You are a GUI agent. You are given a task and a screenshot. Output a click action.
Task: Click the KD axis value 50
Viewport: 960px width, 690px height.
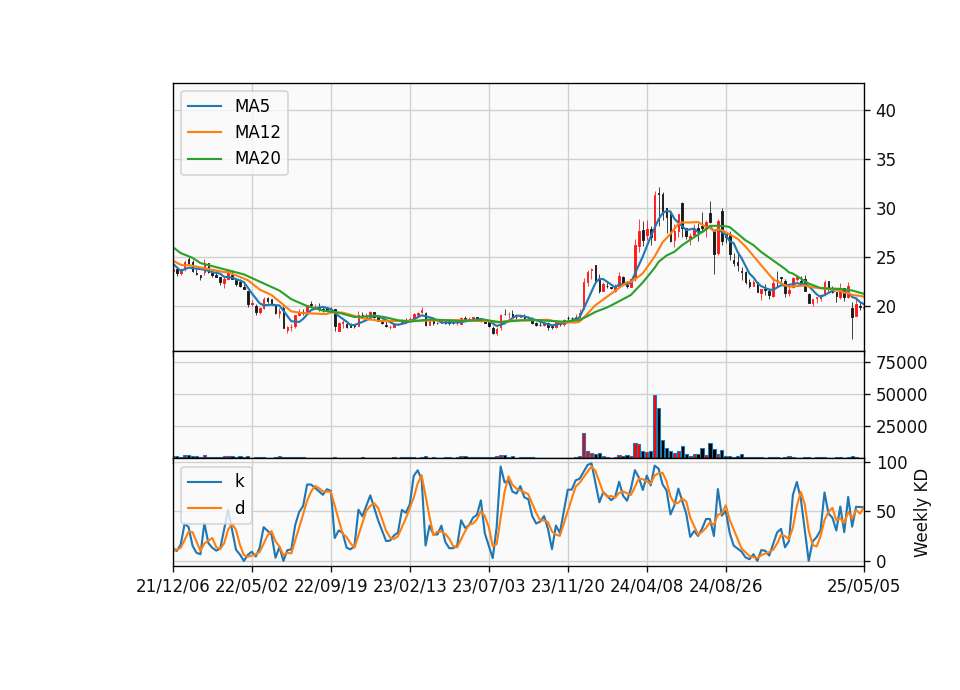pyautogui.click(x=886, y=512)
